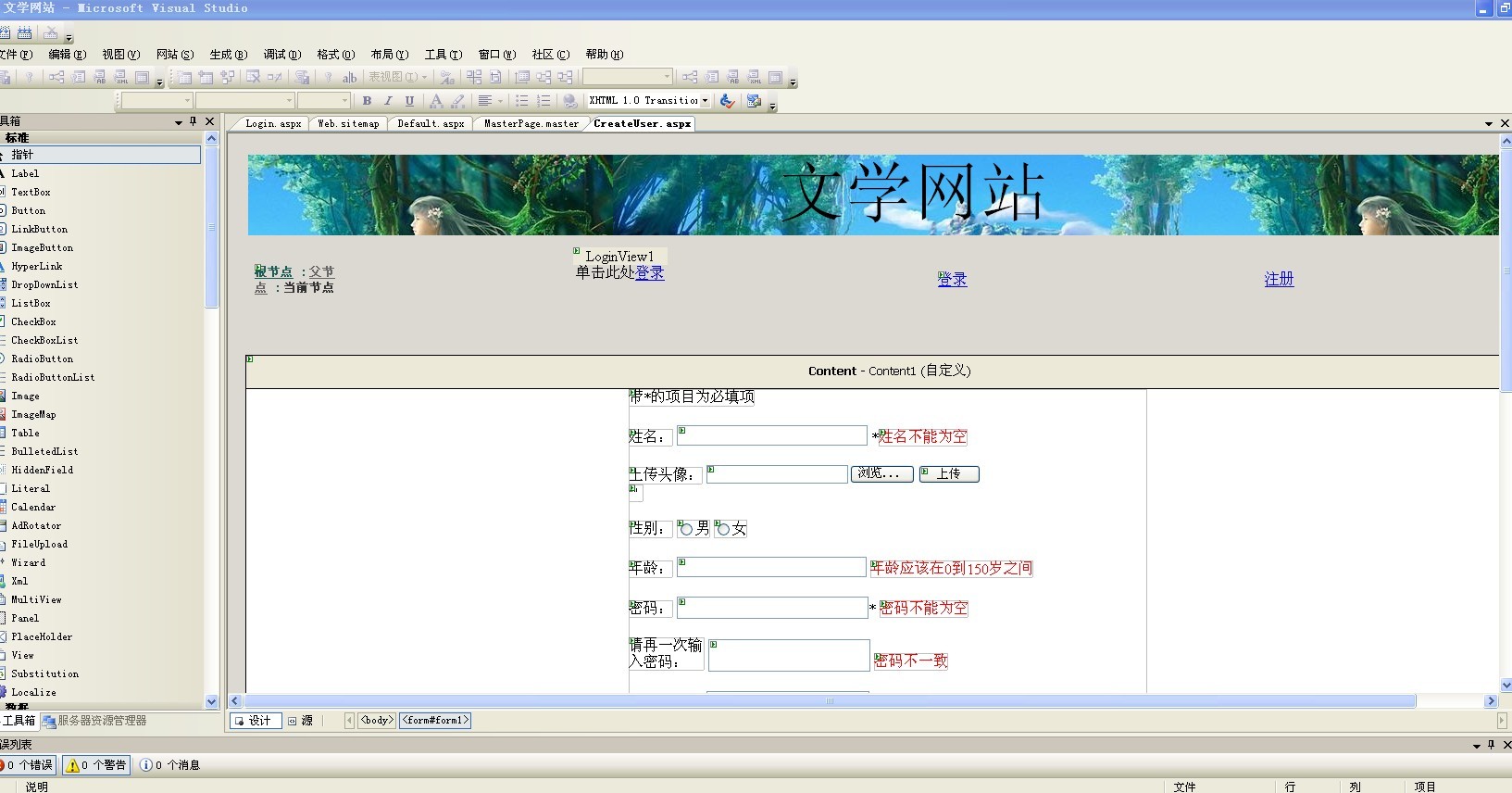Click the toolbox scroll down arrow
The height and width of the screenshot is (793, 1512).
click(211, 701)
